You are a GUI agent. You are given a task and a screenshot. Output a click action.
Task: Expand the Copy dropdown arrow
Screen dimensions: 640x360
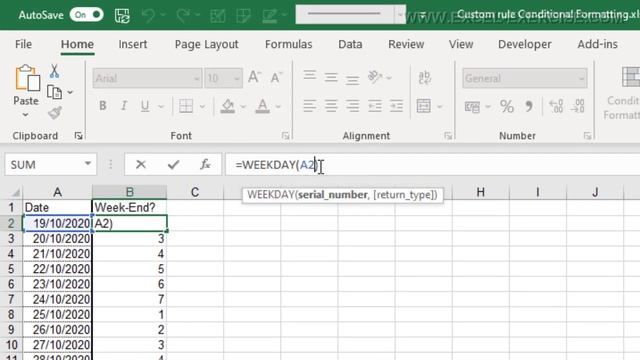(70, 92)
